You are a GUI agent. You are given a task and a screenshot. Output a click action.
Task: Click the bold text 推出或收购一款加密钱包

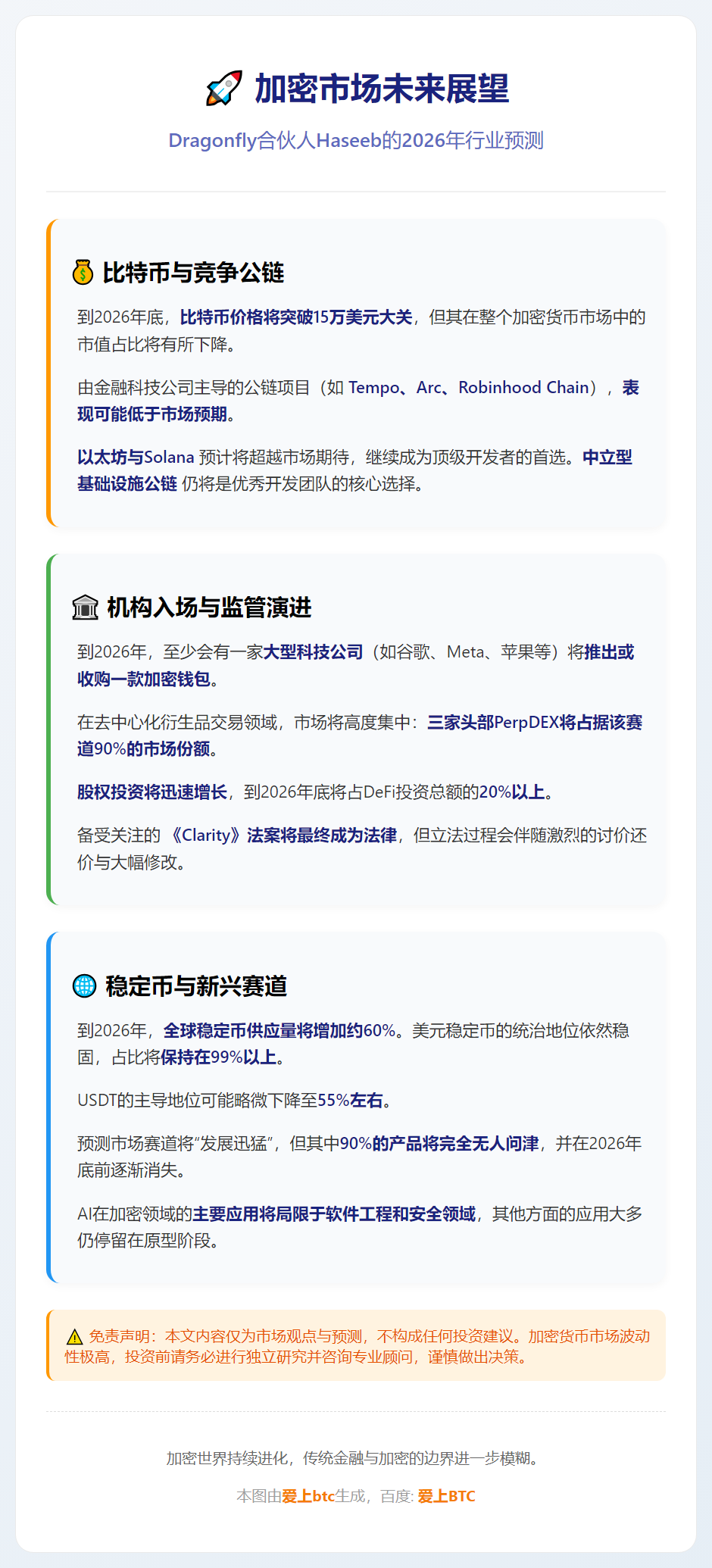[x=355, y=665]
